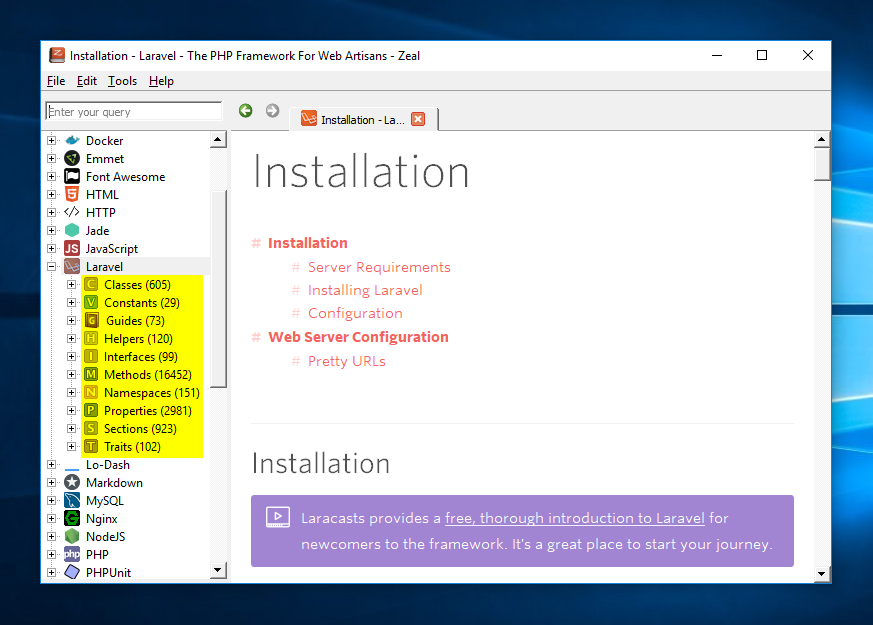Click the MySQL dolphin icon
873x625 pixels.
[x=72, y=500]
